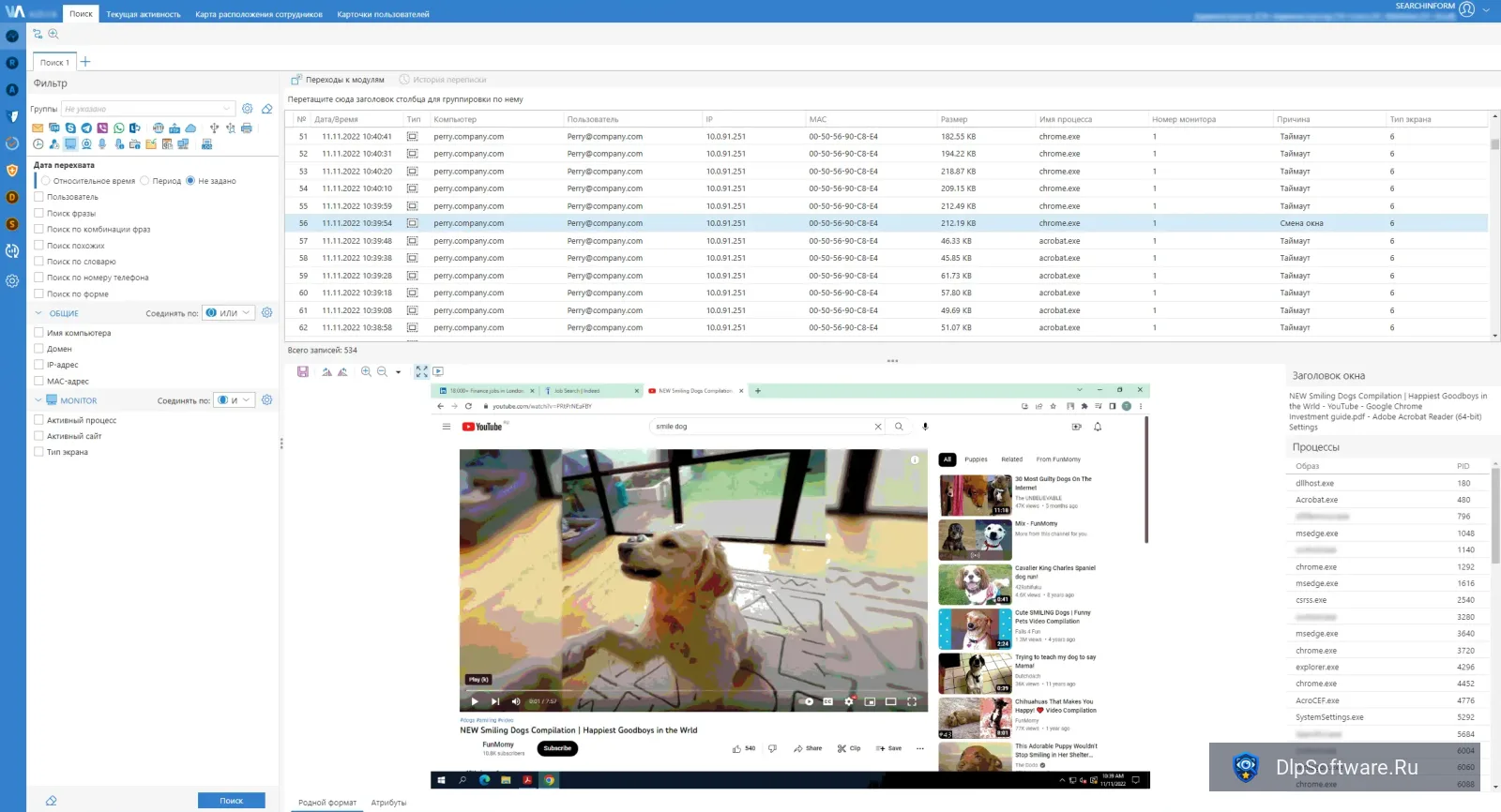The width and height of the screenshot is (1501, 812).
Task: Open the И join dropdown in MONITOR
Action: pyautogui.click(x=235, y=400)
